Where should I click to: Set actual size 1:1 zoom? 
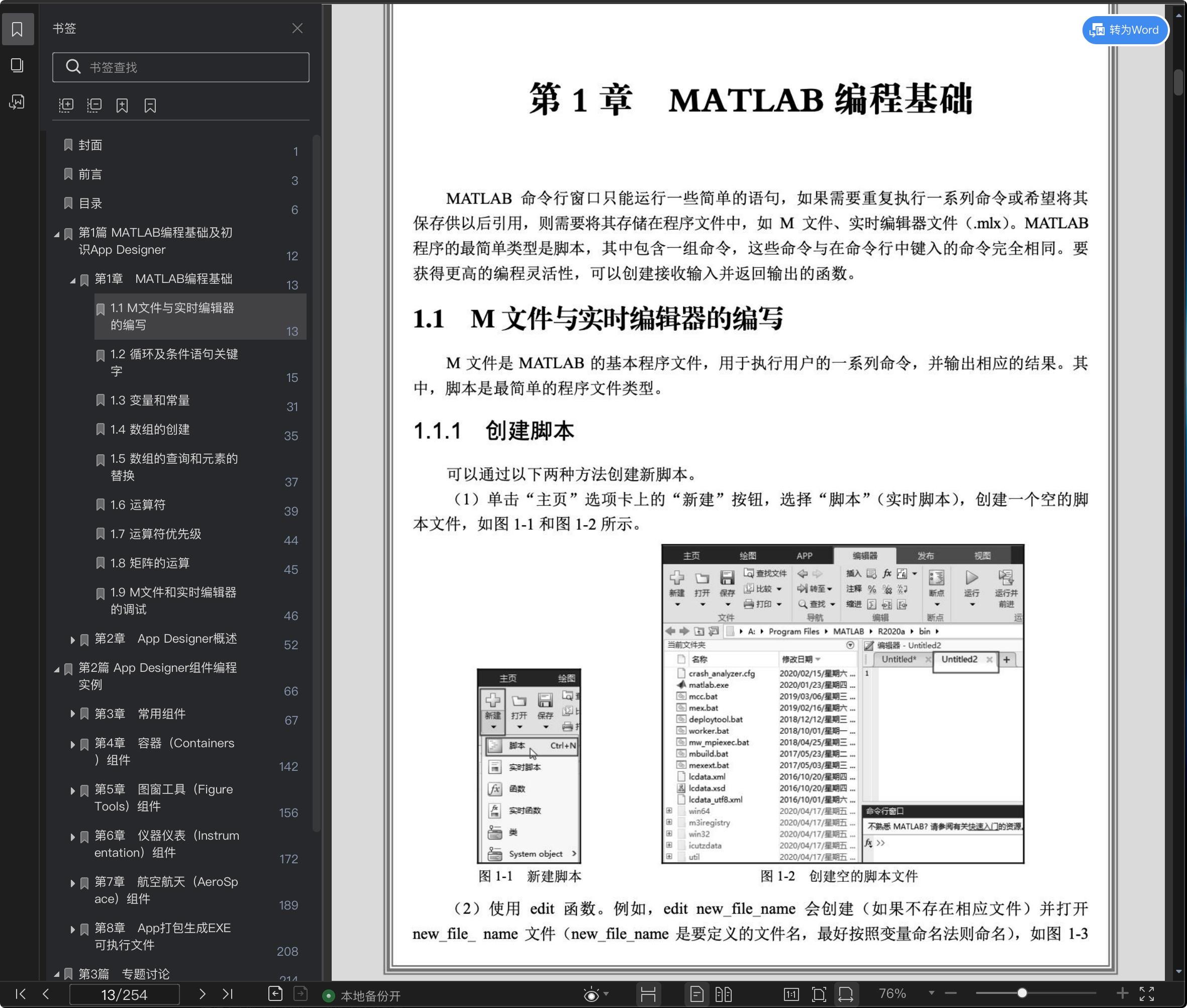pyautogui.click(x=792, y=995)
